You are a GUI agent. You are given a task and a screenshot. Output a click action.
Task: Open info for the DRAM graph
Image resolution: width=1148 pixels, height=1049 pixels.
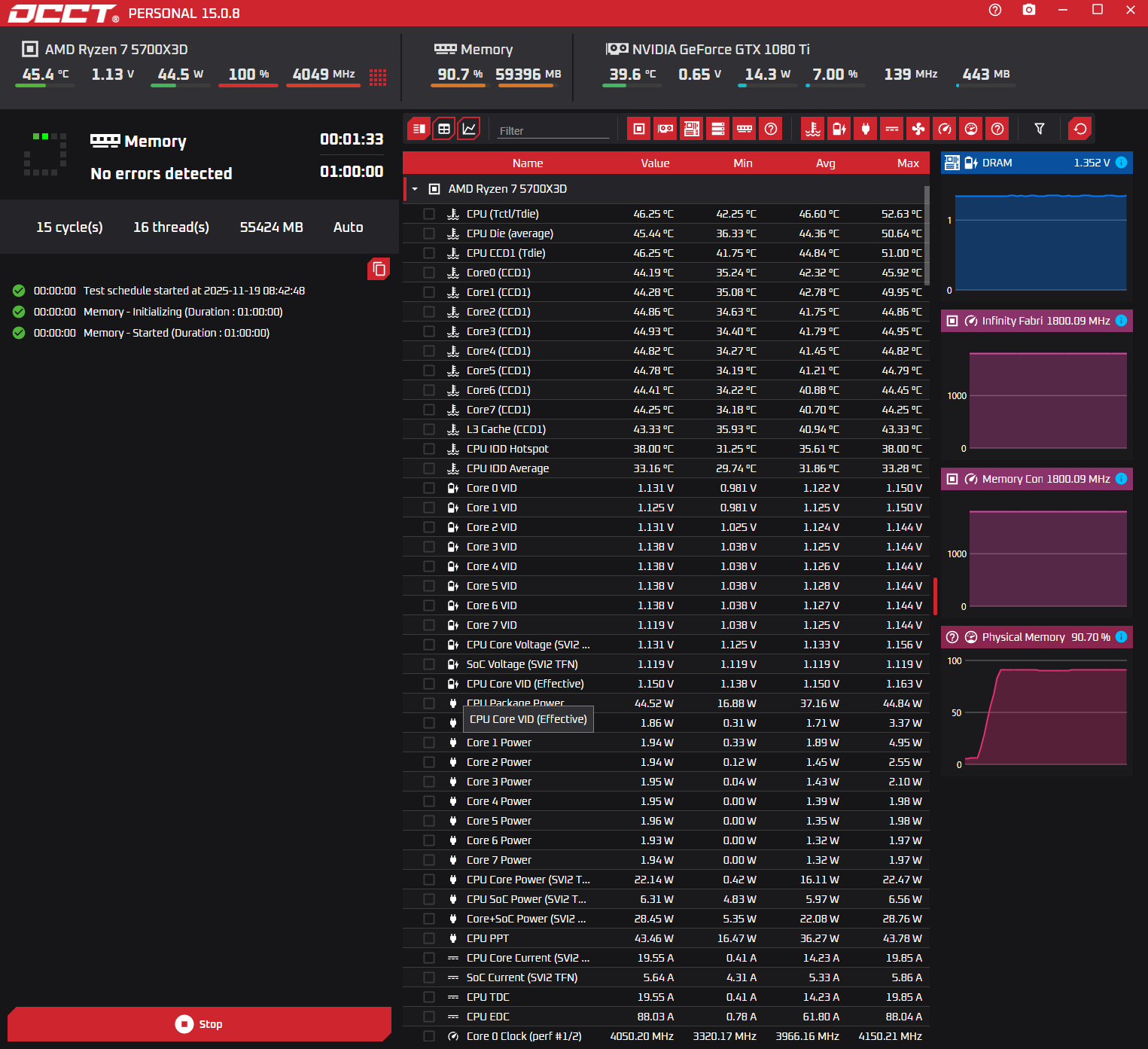[1121, 163]
